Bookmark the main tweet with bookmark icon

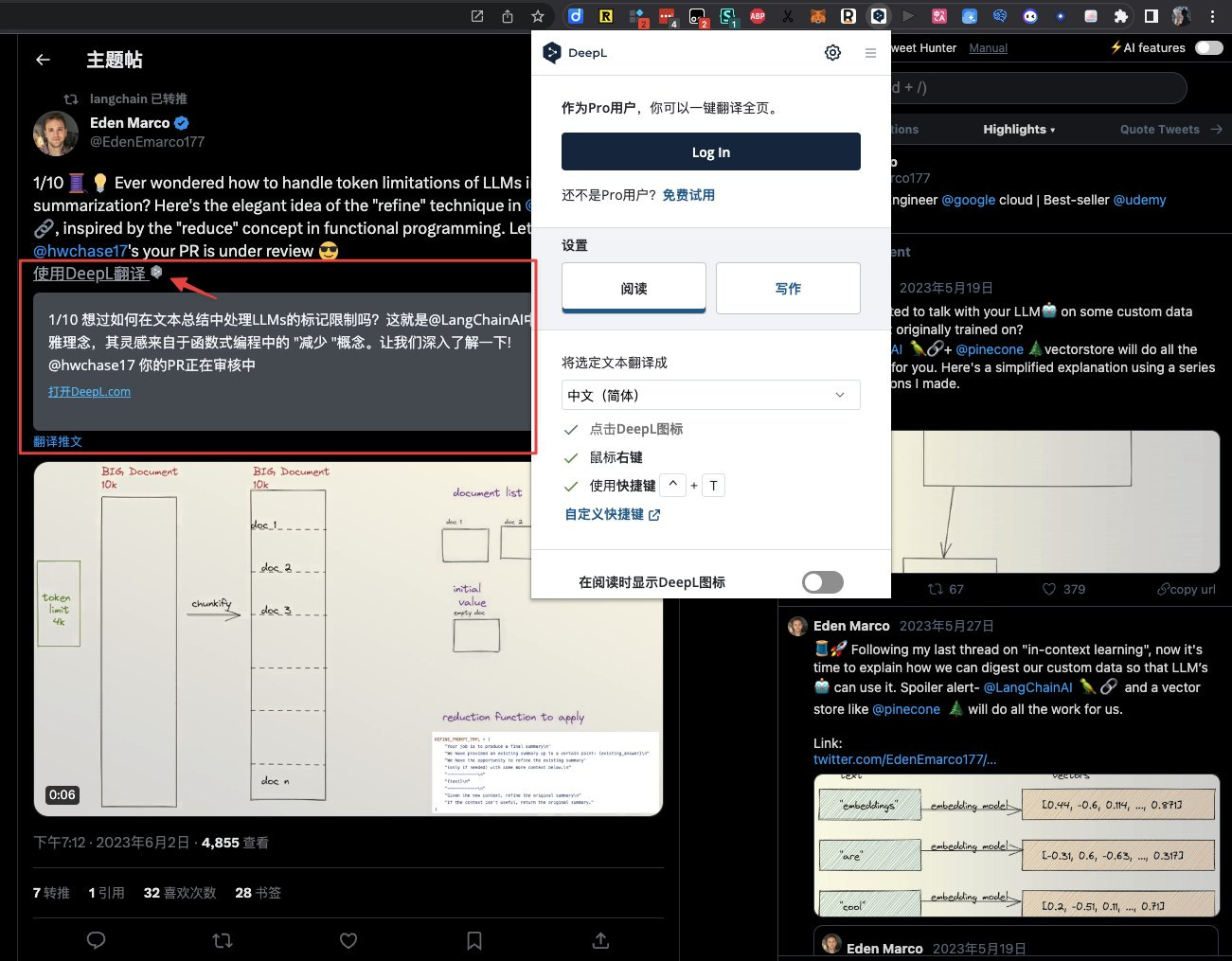pos(474,940)
